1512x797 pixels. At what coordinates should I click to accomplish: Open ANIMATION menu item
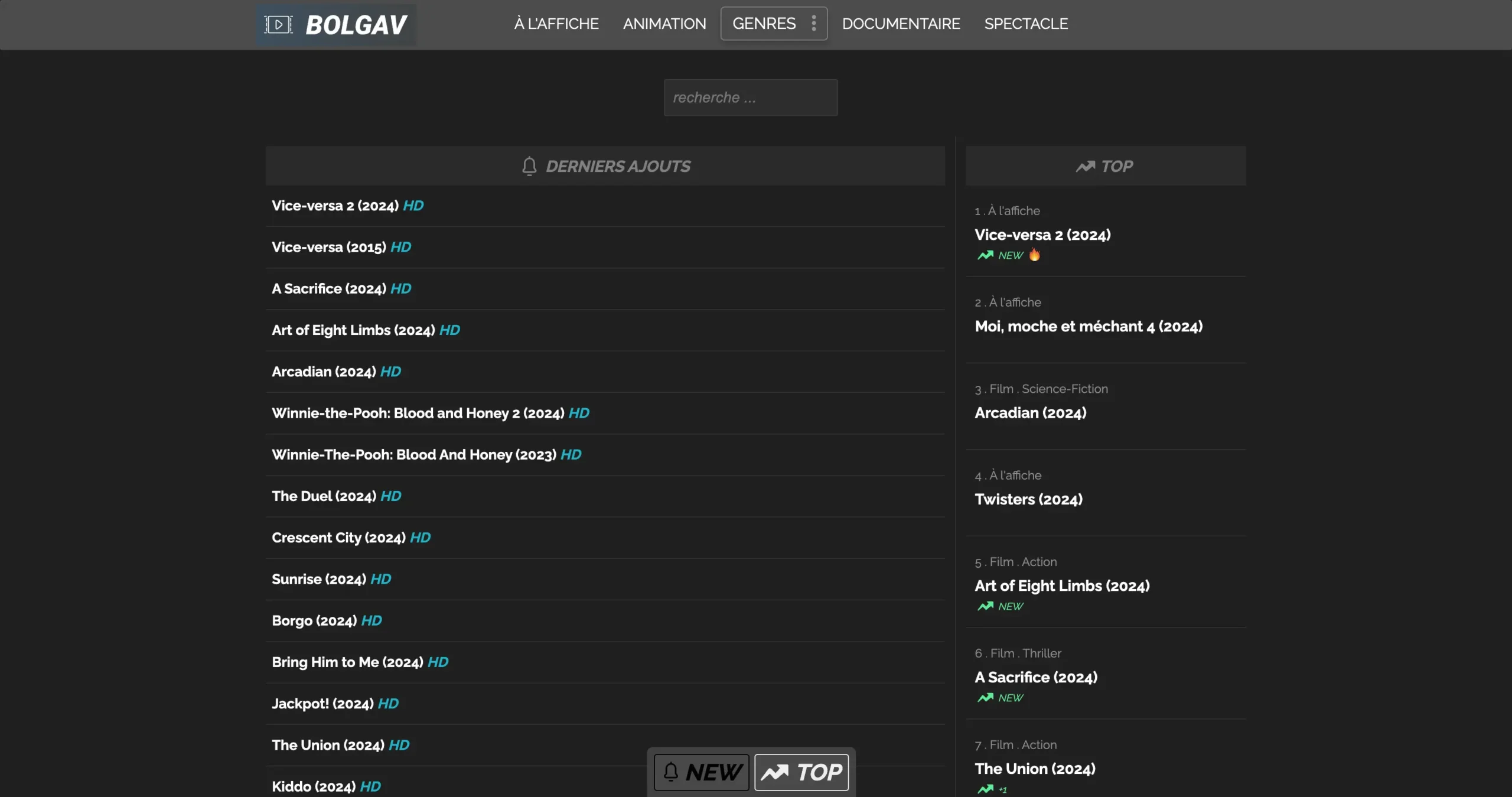click(x=664, y=24)
